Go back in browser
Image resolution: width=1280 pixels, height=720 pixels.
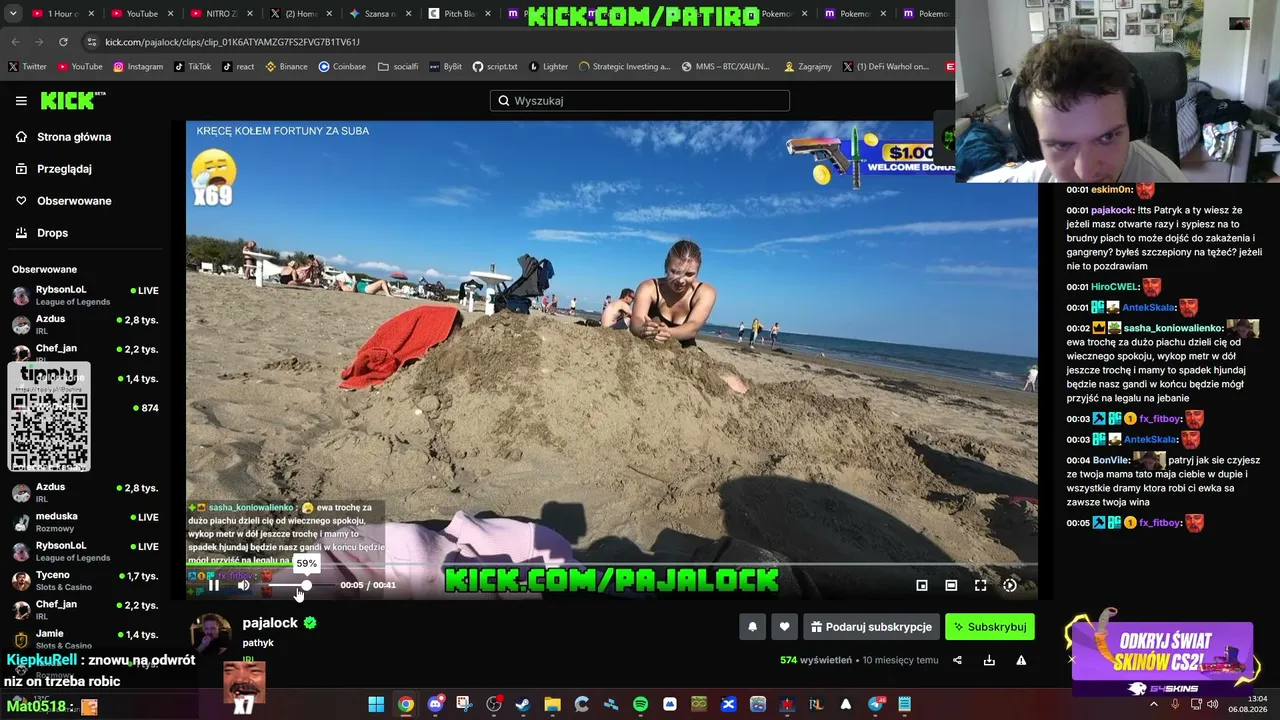[x=15, y=42]
